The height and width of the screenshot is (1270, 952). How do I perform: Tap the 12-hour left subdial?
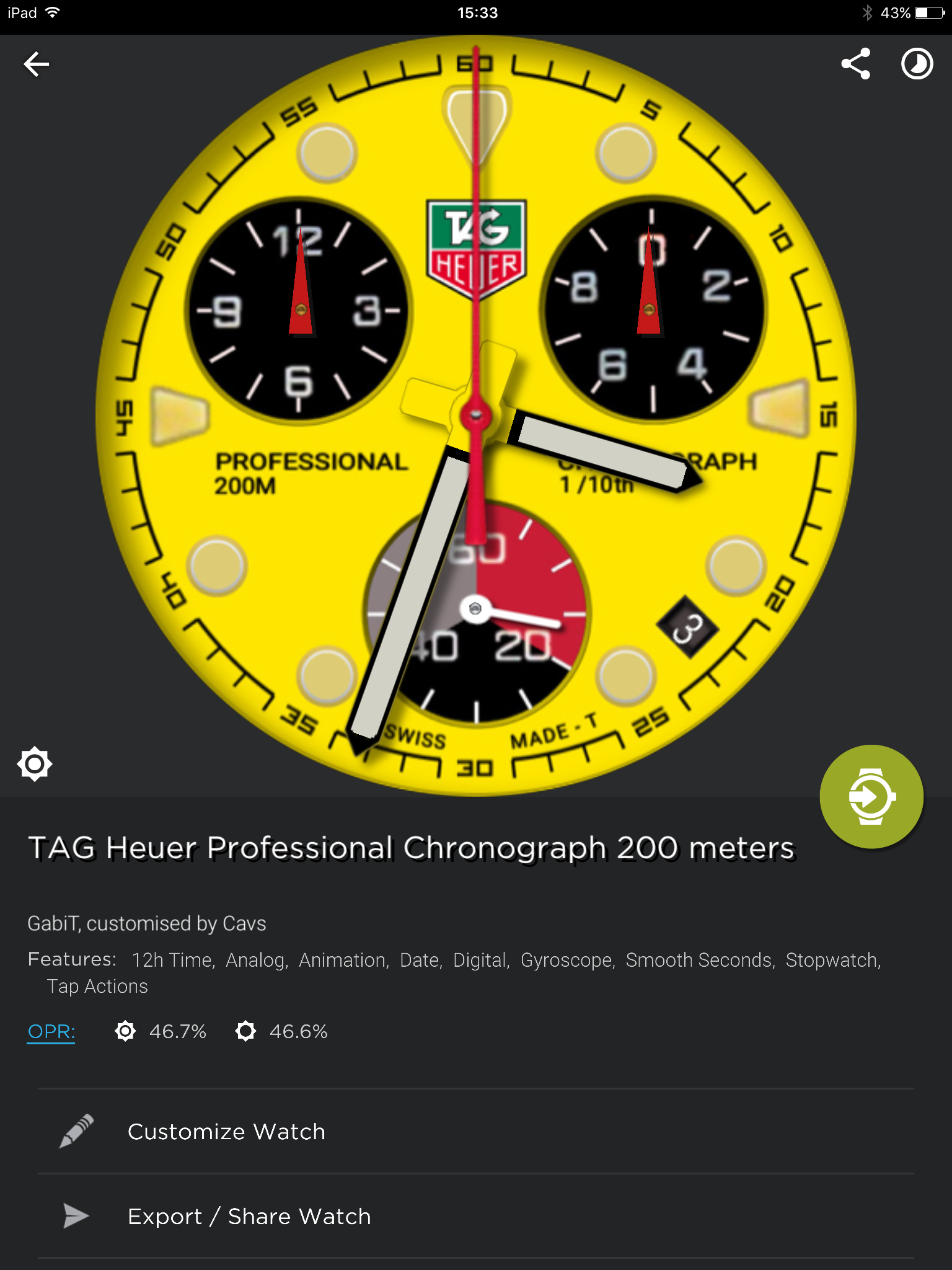coord(299,310)
